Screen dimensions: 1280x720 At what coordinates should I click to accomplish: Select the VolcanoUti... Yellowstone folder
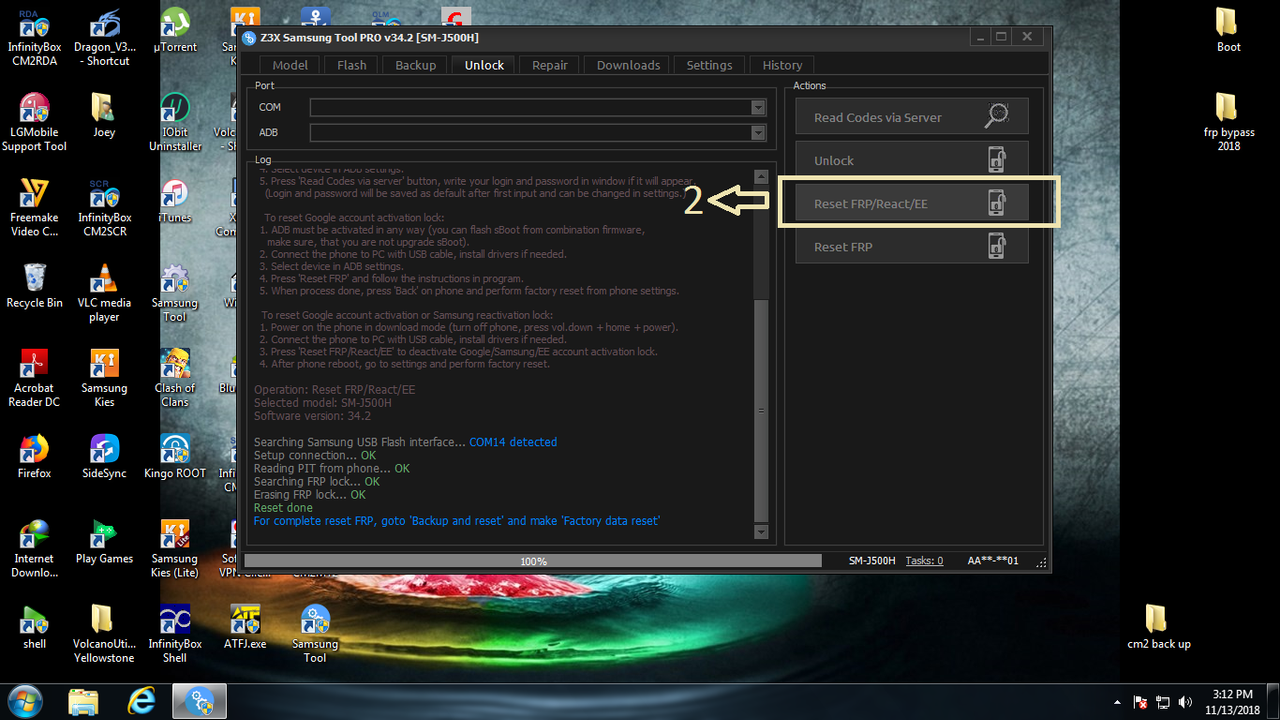[104, 634]
